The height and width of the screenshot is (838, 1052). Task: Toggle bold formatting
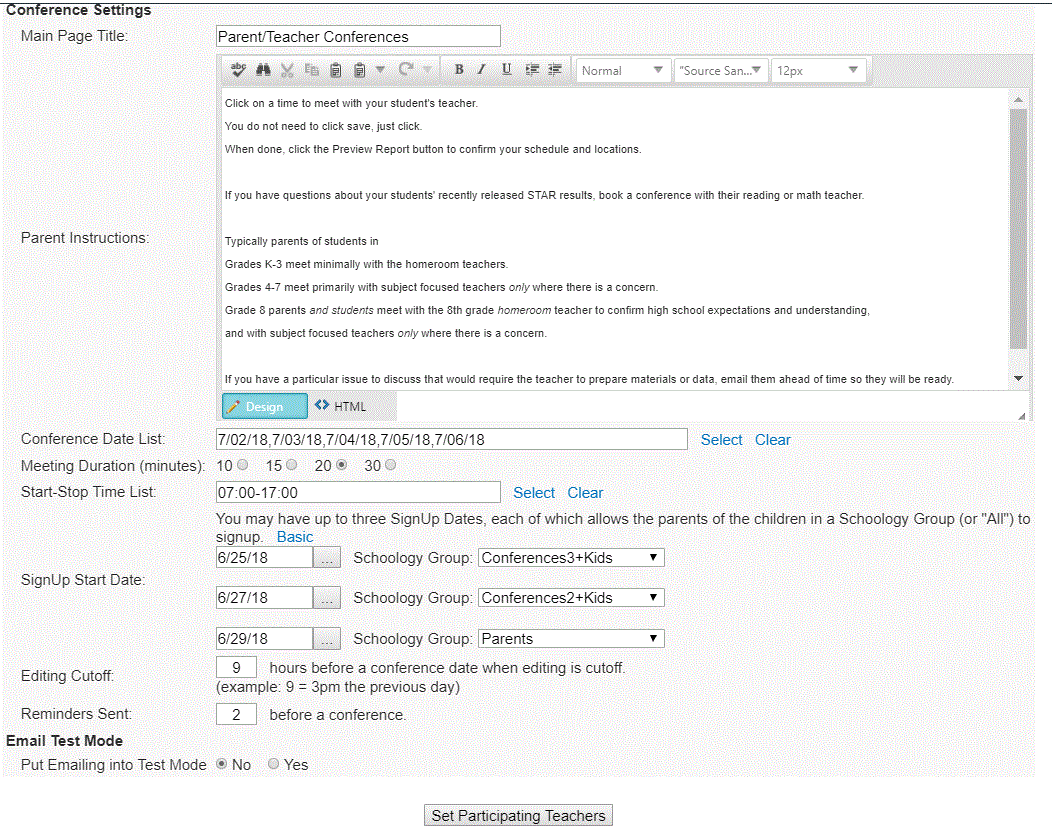[459, 70]
